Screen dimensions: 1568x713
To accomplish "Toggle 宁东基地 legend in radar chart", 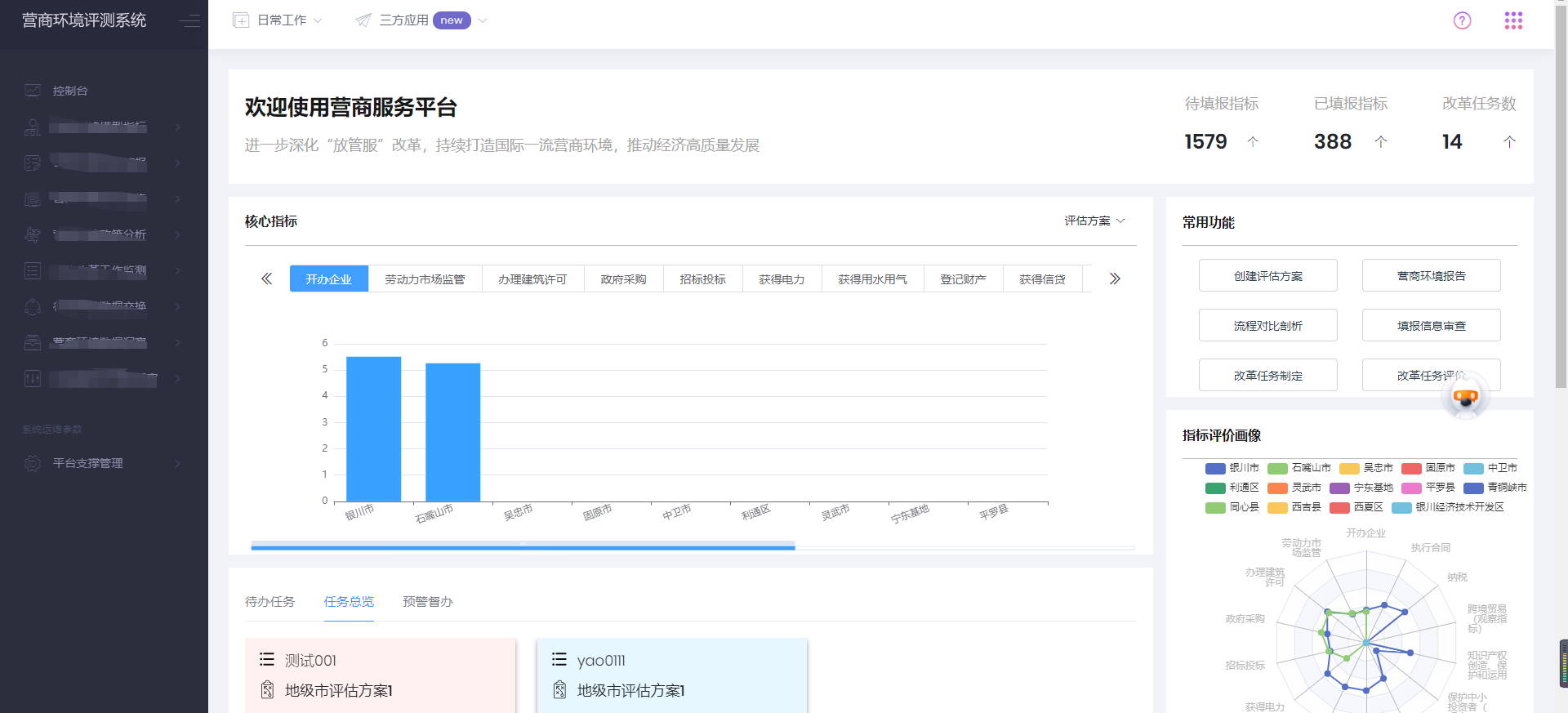I will tap(1361, 488).
